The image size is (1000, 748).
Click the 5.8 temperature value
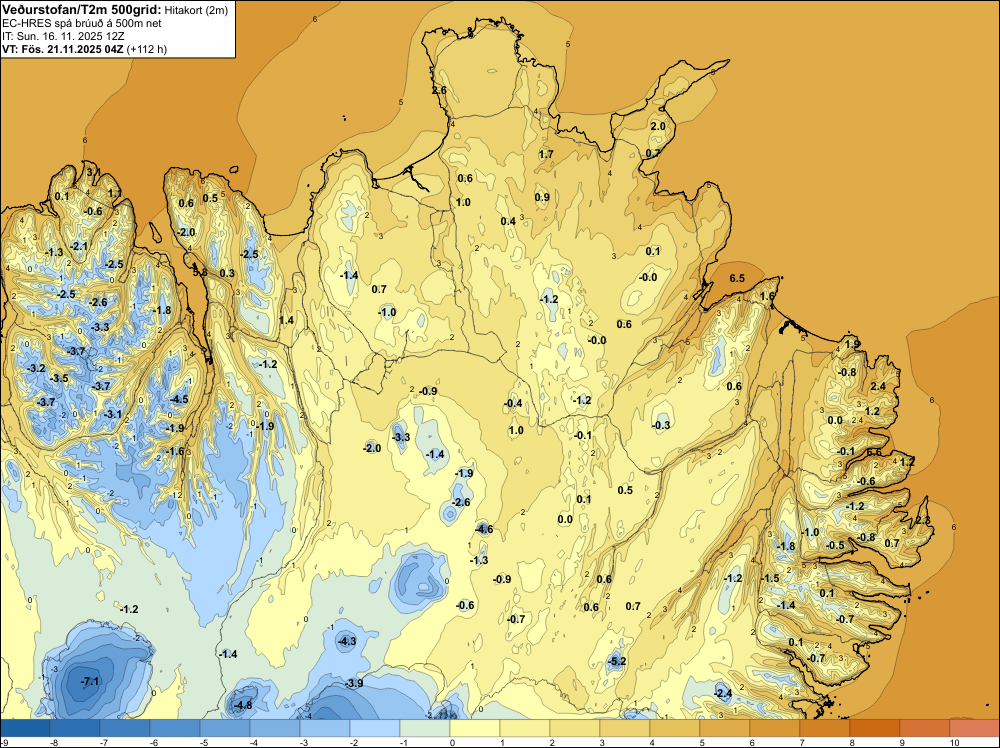coord(200,272)
